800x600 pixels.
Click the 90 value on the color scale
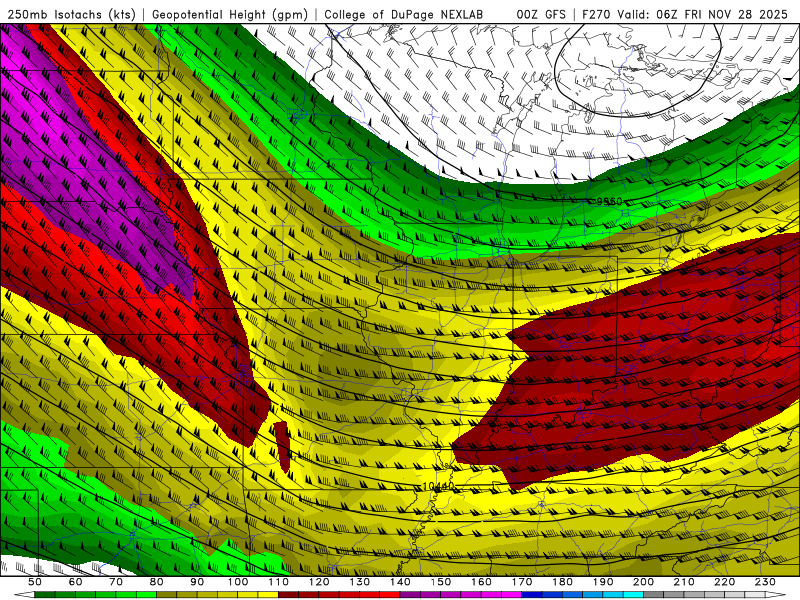pyautogui.click(x=197, y=582)
